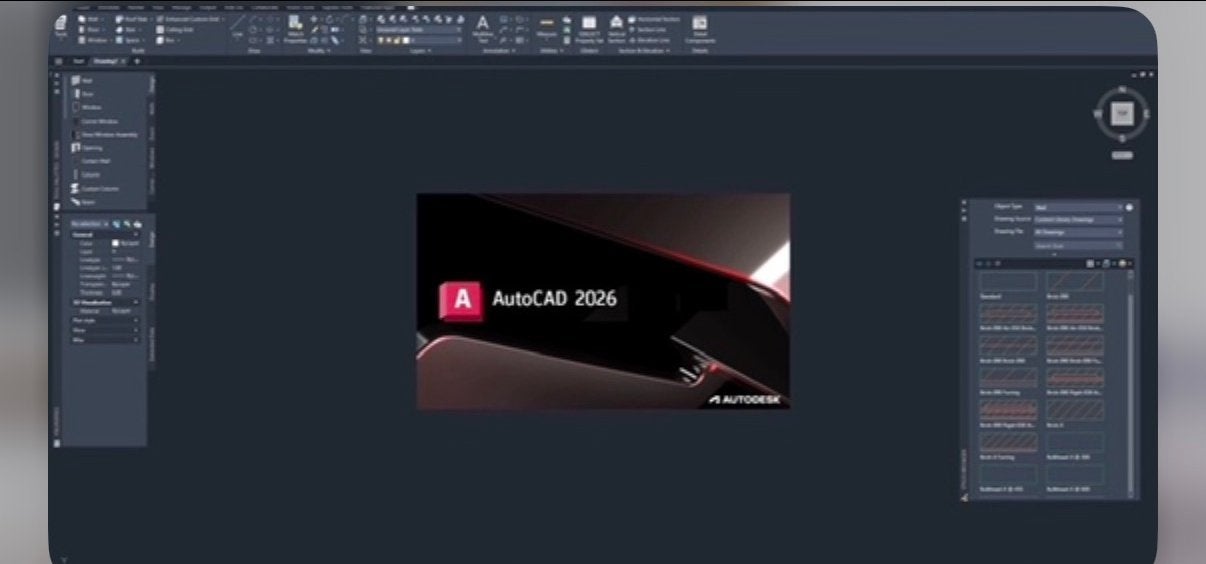Switch to the Drawing1 file tab
This screenshot has width=1206, height=564.
point(108,61)
